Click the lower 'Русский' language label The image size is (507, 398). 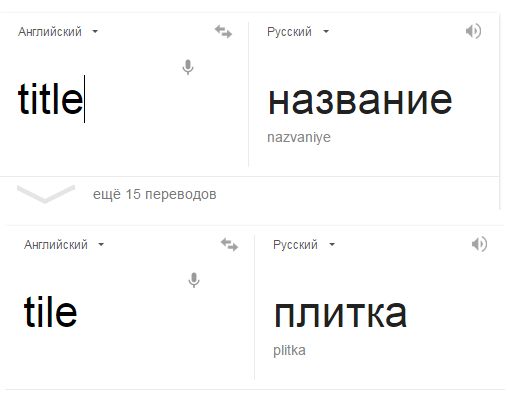point(295,245)
